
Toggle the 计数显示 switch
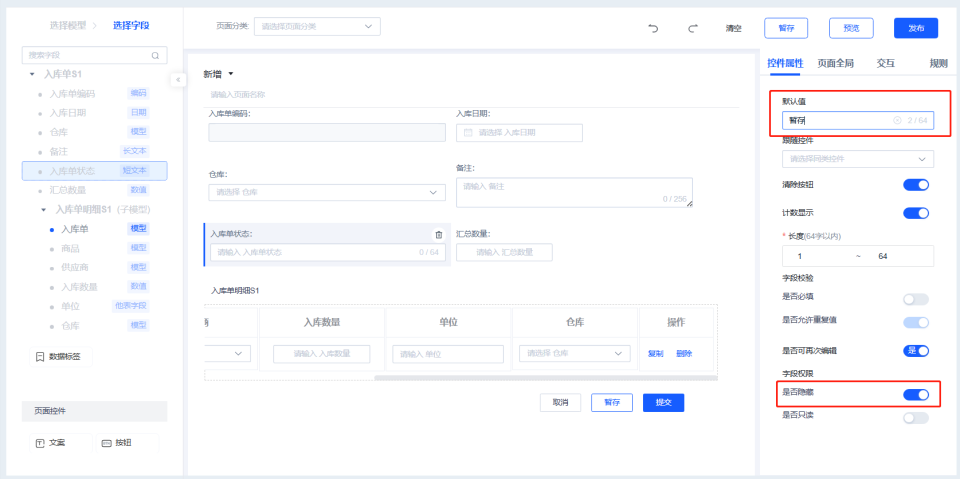click(916, 213)
